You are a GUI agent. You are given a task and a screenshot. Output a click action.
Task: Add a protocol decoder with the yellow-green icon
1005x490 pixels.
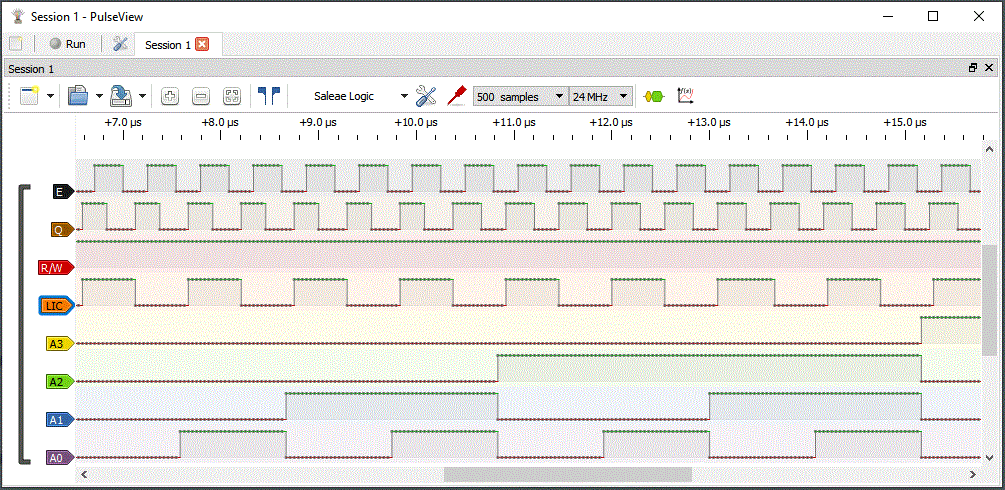[x=655, y=97]
